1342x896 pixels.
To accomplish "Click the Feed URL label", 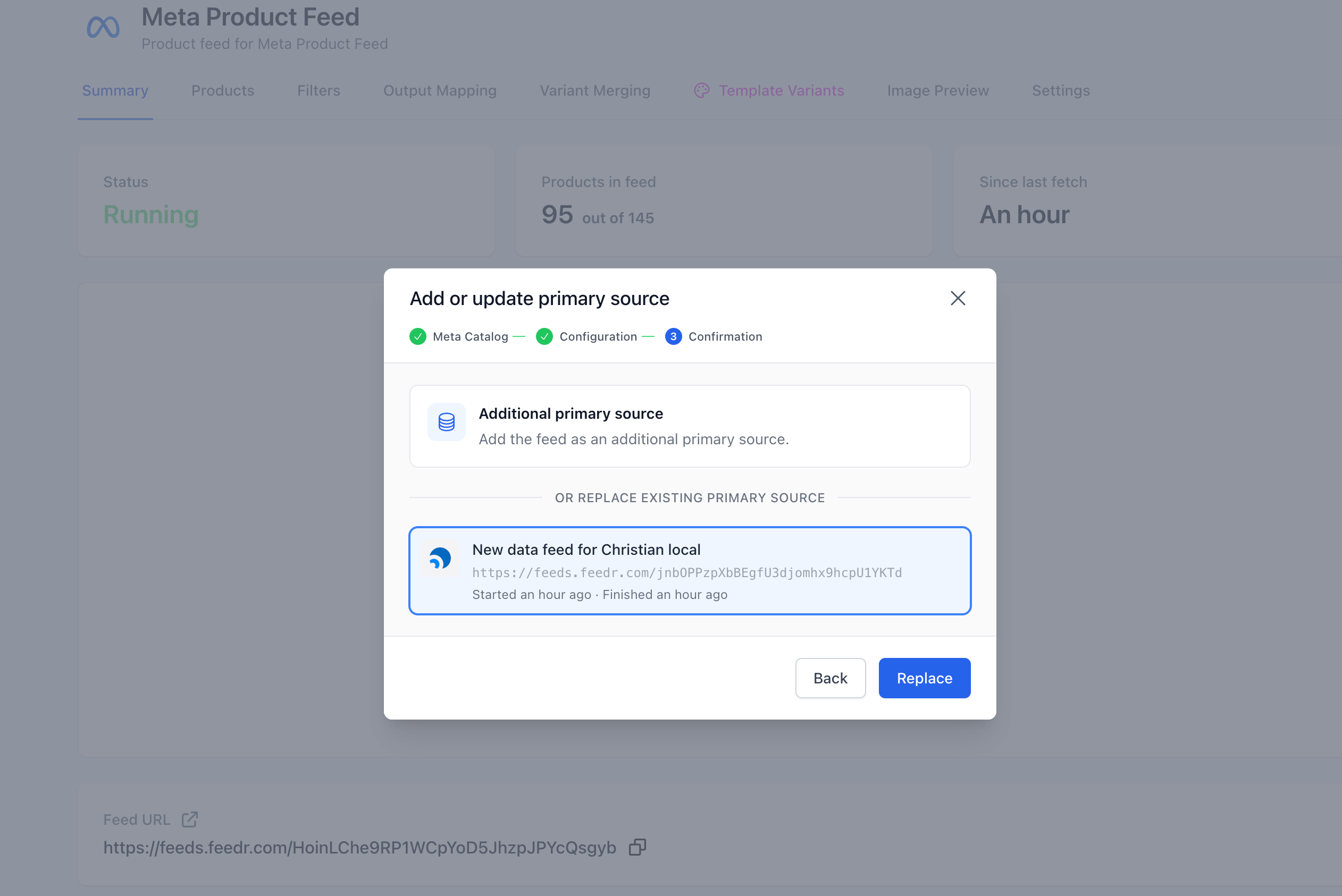I will (x=137, y=820).
